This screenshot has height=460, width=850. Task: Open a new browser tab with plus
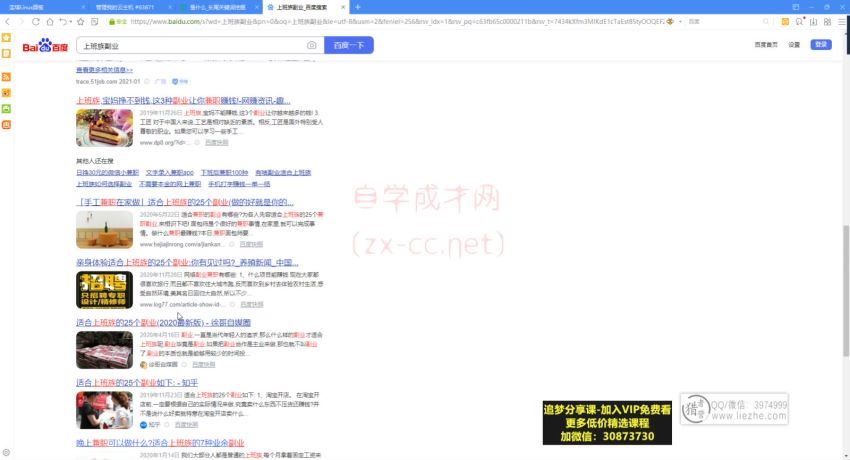(358, 6)
